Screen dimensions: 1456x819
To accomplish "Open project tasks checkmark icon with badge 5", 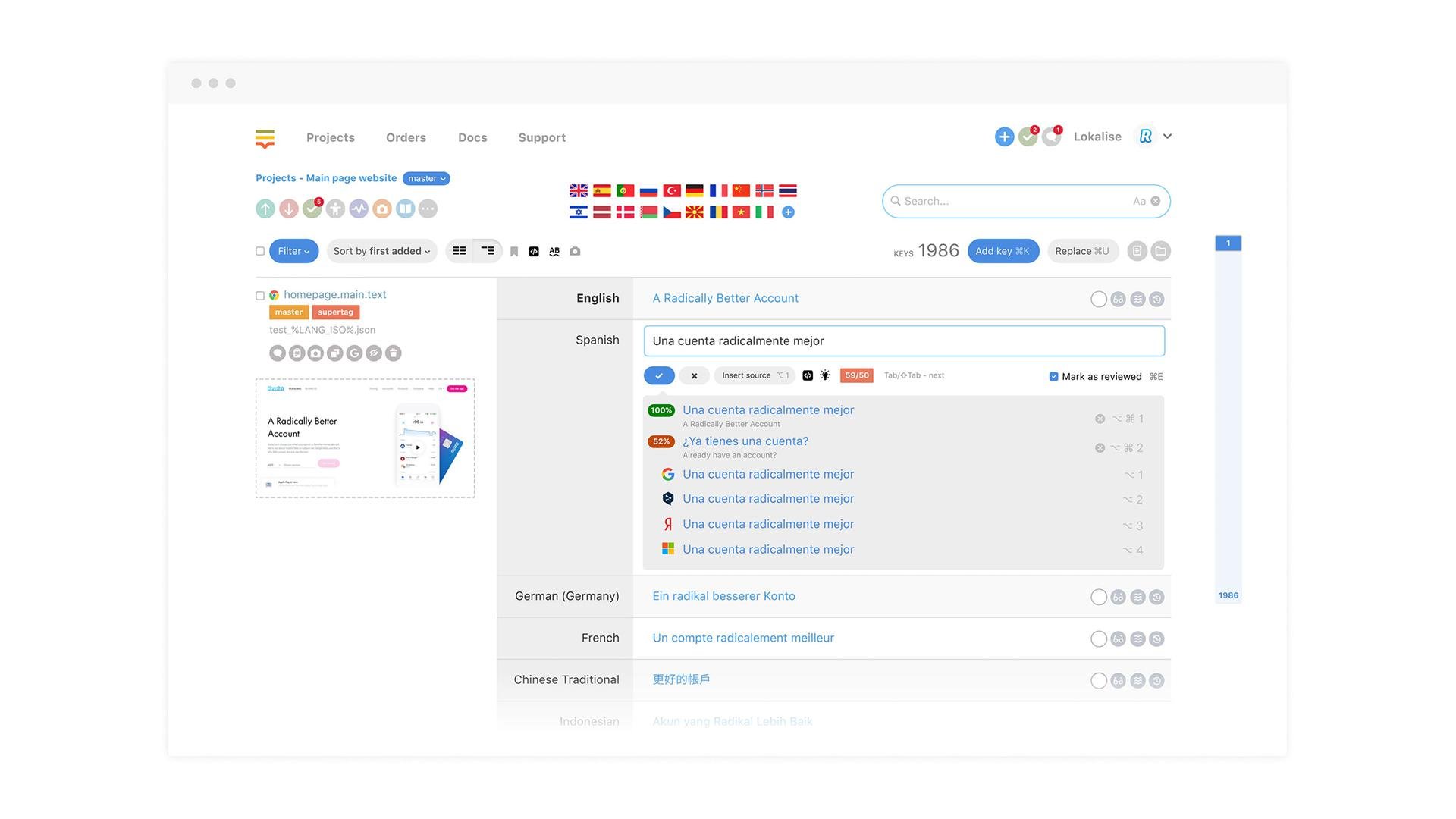I will click(x=312, y=209).
